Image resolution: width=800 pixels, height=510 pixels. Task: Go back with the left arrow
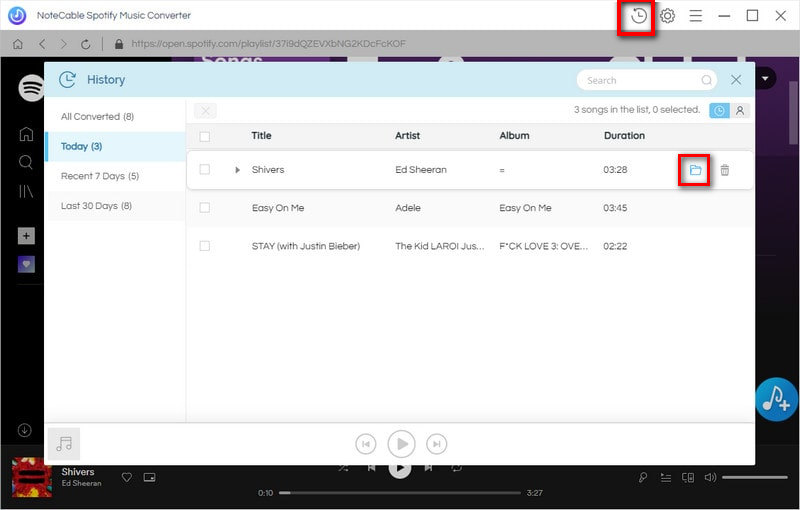(x=42, y=44)
